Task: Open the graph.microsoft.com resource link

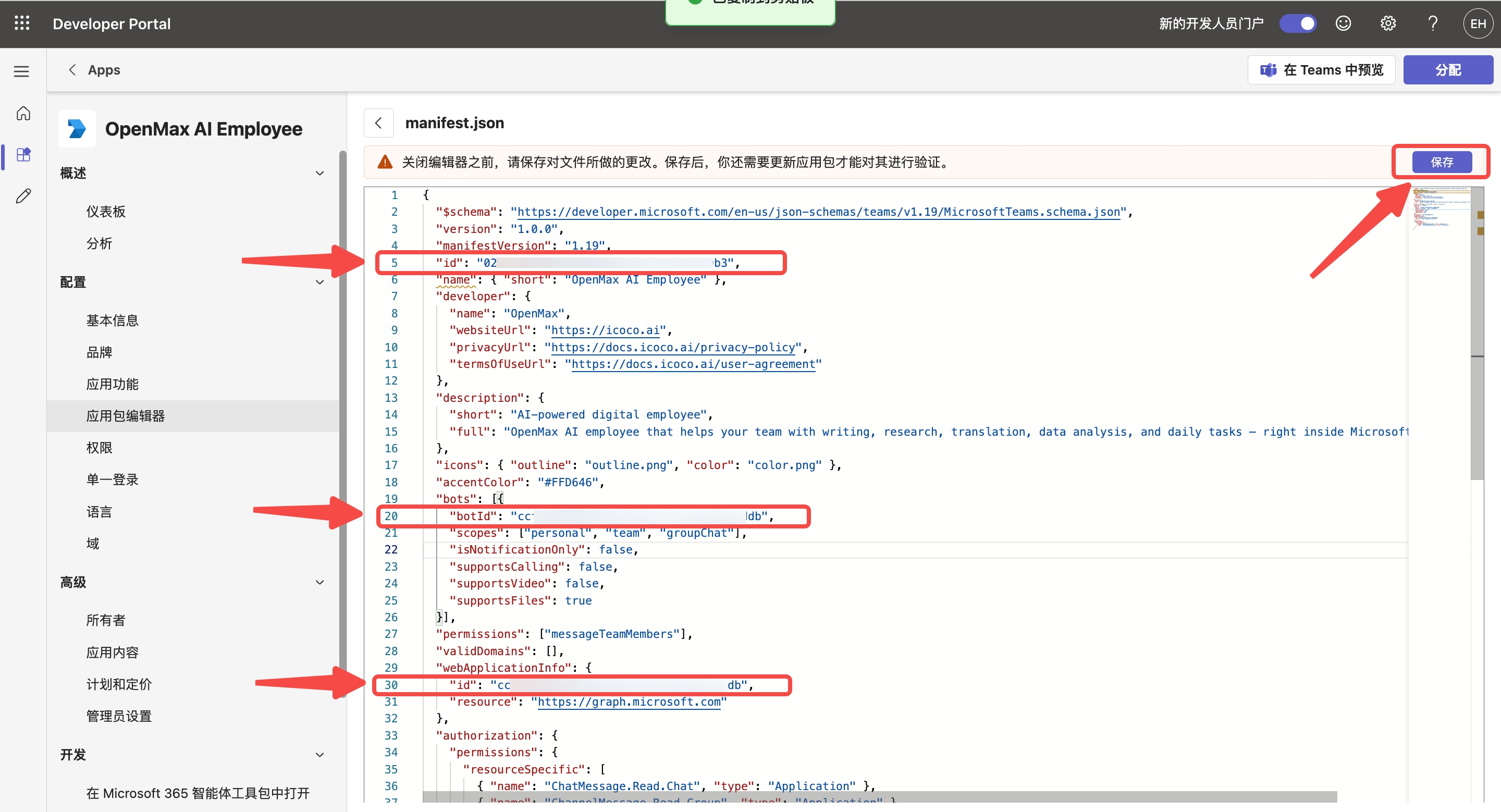Action: point(629,702)
